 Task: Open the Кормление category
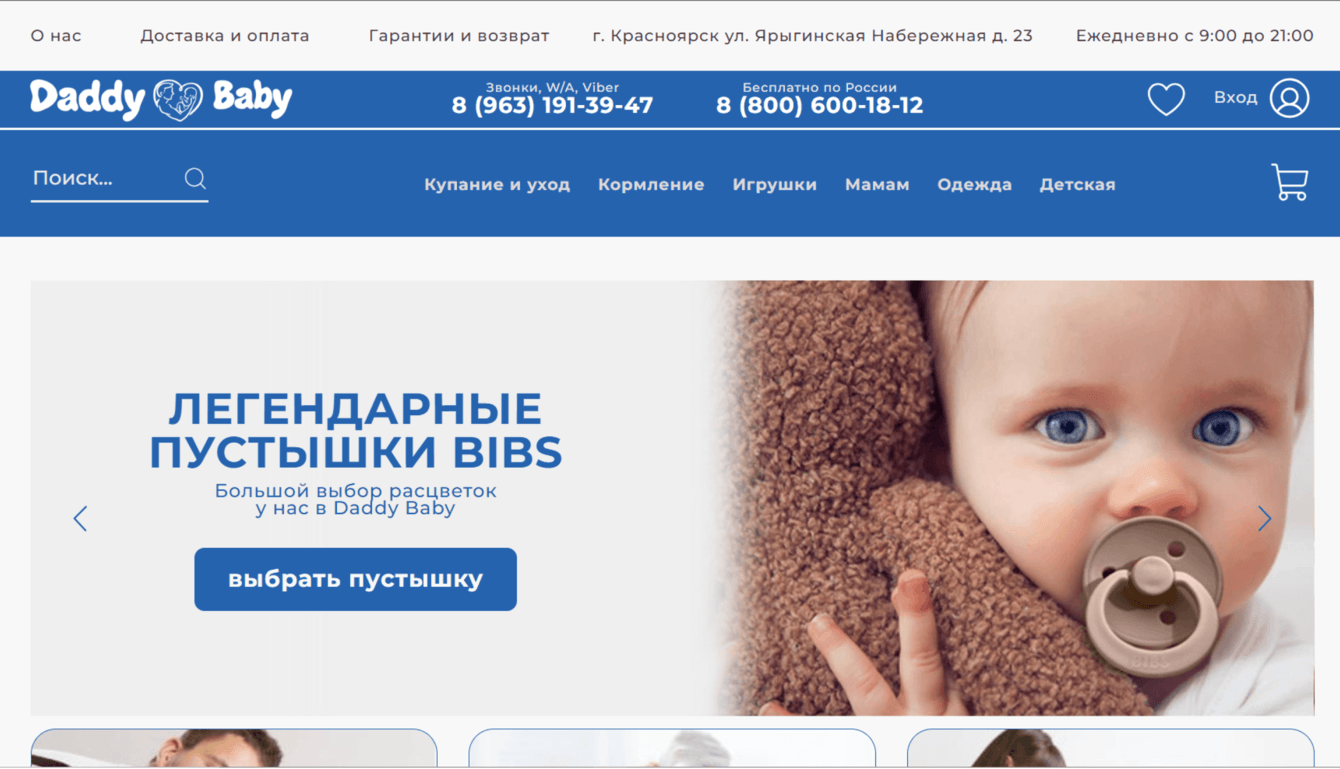[651, 185]
